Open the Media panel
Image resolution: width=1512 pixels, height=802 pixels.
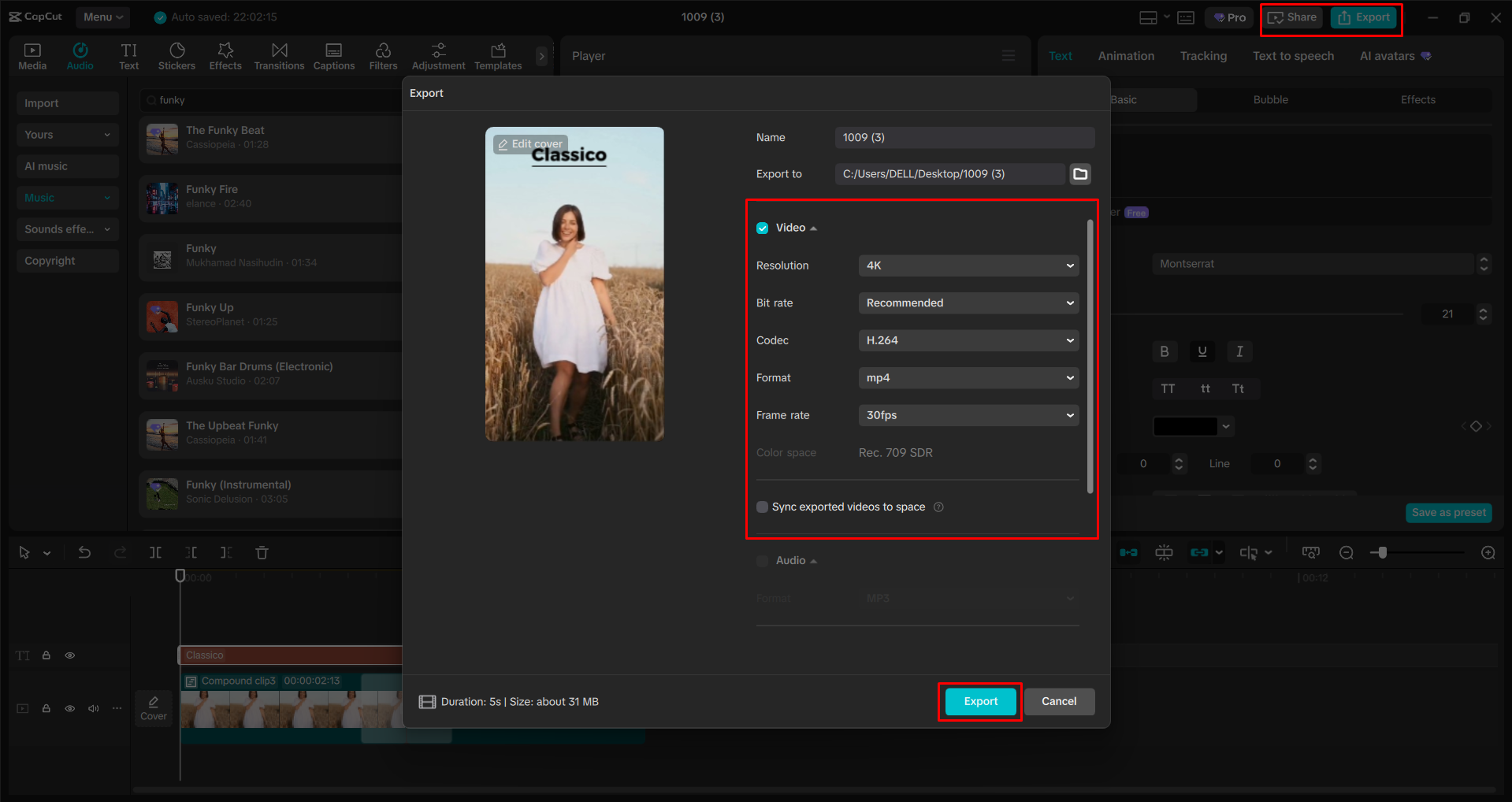click(x=32, y=55)
